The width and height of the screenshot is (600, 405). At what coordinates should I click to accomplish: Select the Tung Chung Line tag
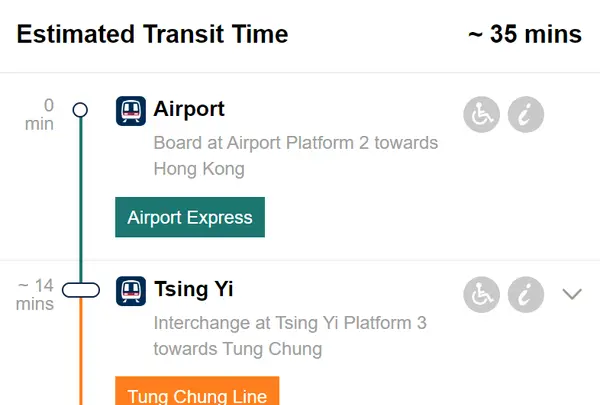point(197,396)
